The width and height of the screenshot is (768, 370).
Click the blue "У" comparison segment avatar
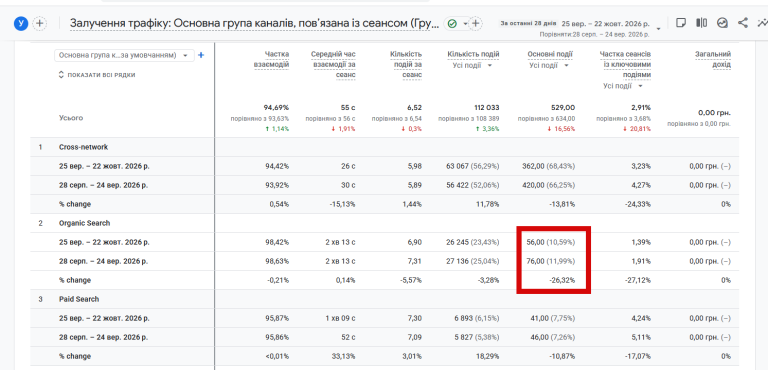[x=21, y=23]
